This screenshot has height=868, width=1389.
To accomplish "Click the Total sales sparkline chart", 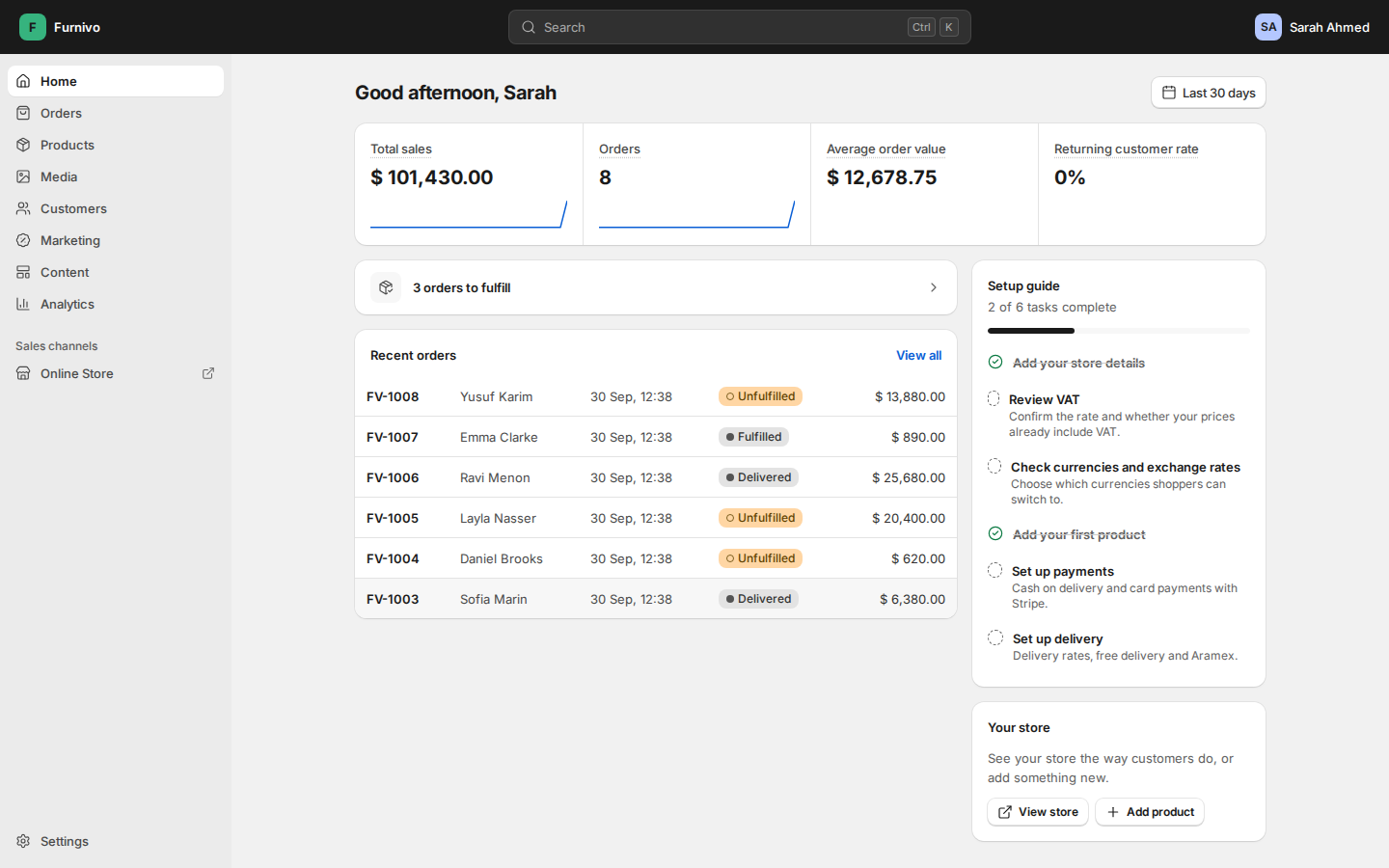I will pos(469,214).
